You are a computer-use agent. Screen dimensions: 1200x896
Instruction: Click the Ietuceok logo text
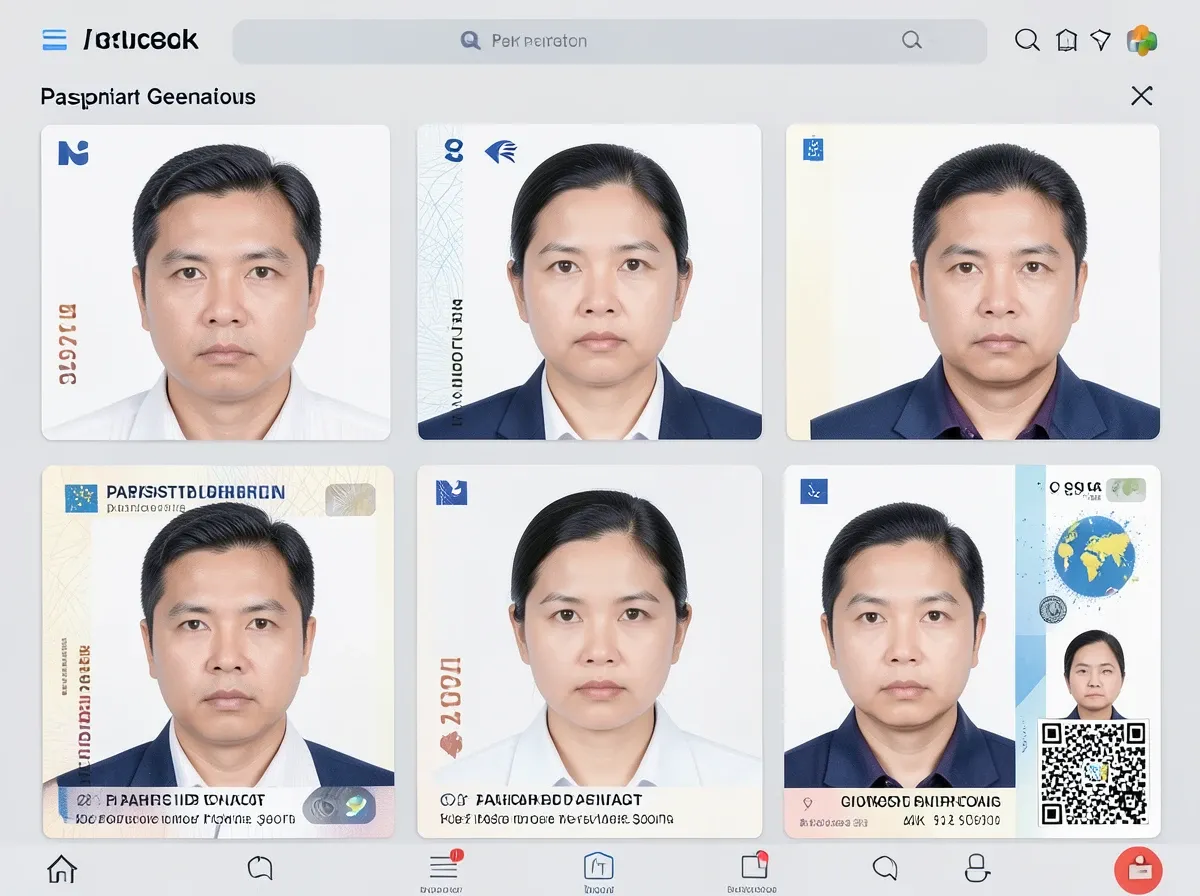pyautogui.click(x=140, y=40)
